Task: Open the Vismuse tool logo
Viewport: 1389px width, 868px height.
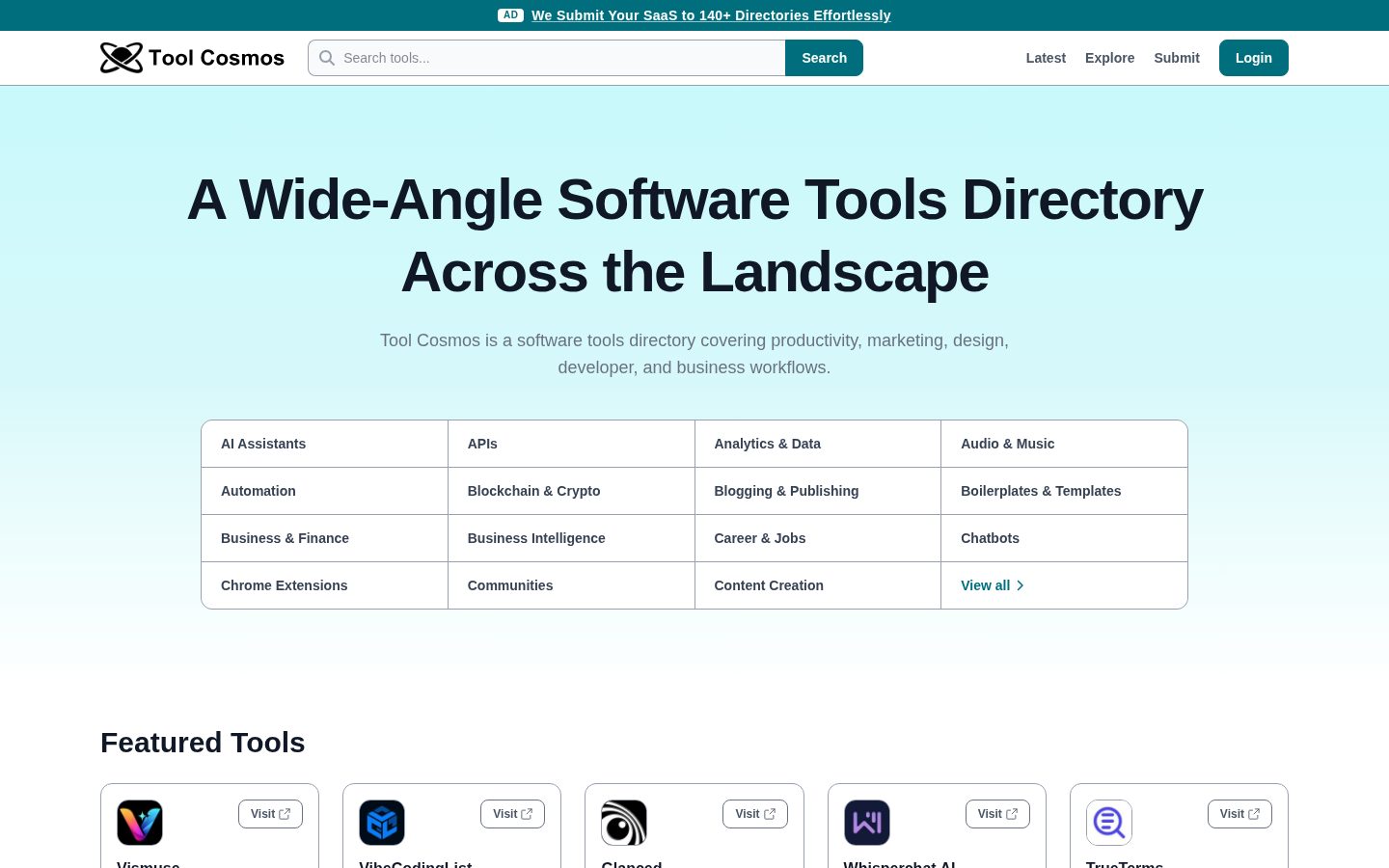Action: [140, 823]
